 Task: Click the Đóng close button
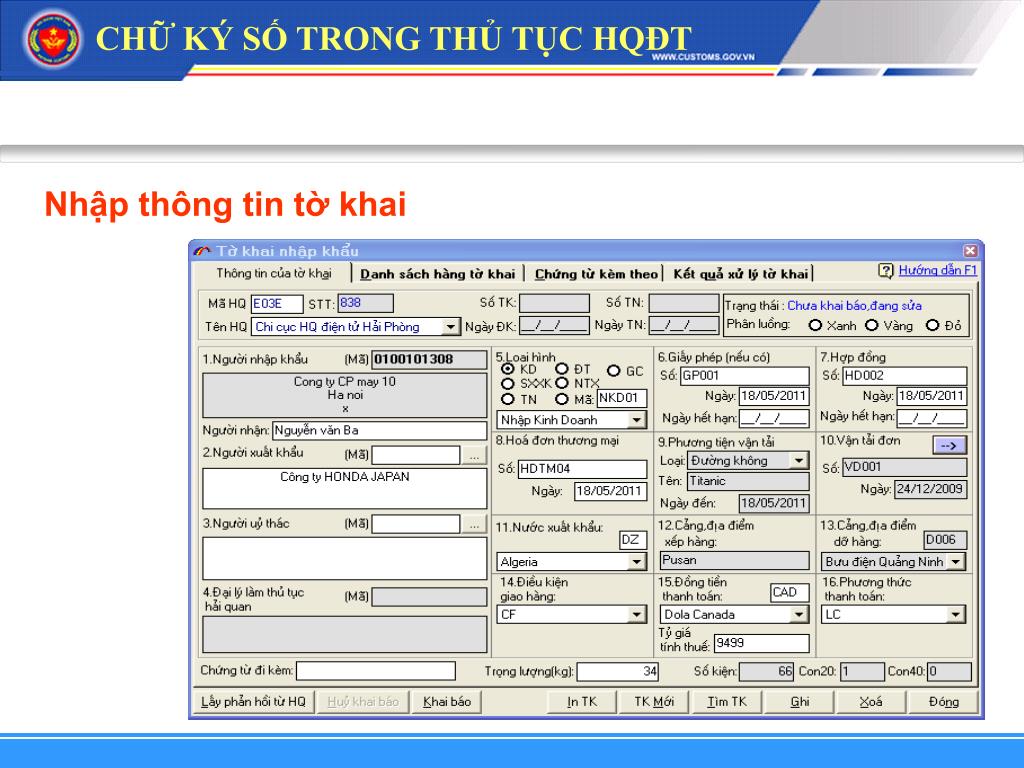943,701
